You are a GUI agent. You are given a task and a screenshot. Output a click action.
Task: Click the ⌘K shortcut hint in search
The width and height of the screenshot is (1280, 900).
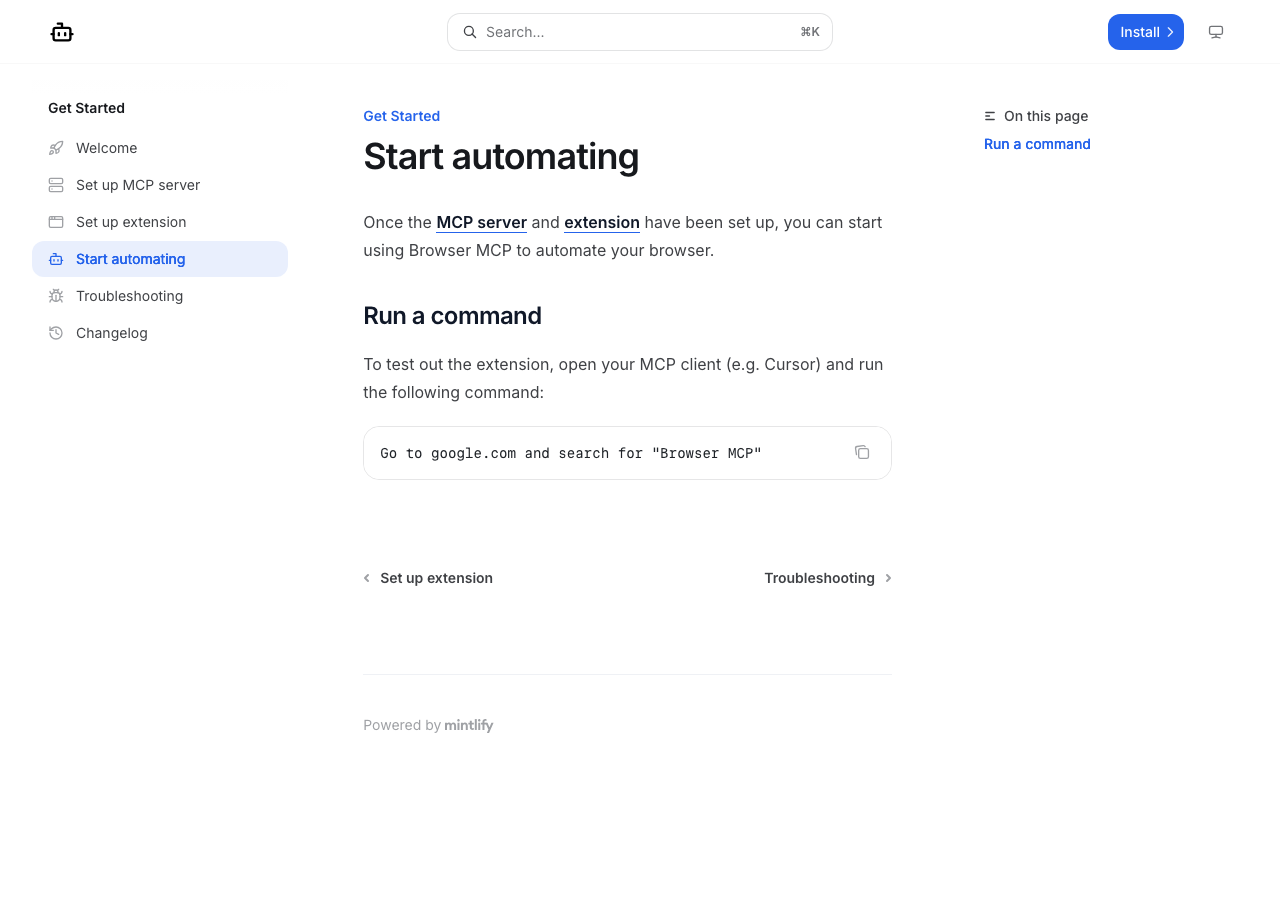[x=810, y=32]
